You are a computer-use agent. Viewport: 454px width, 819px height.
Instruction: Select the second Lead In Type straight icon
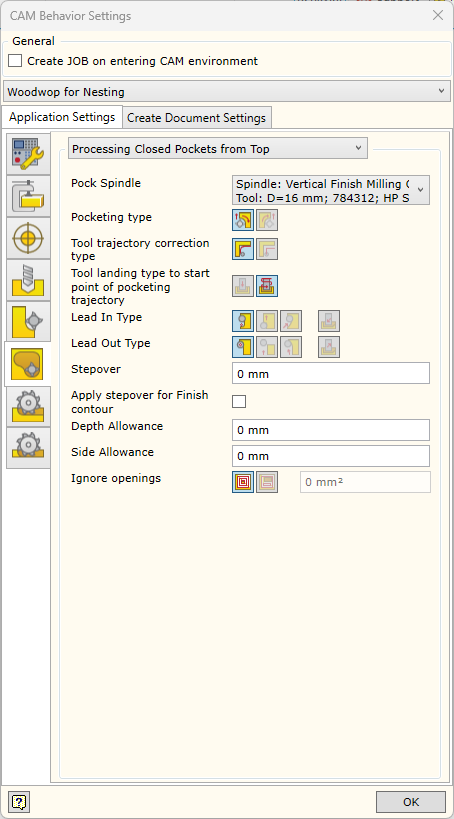267,321
